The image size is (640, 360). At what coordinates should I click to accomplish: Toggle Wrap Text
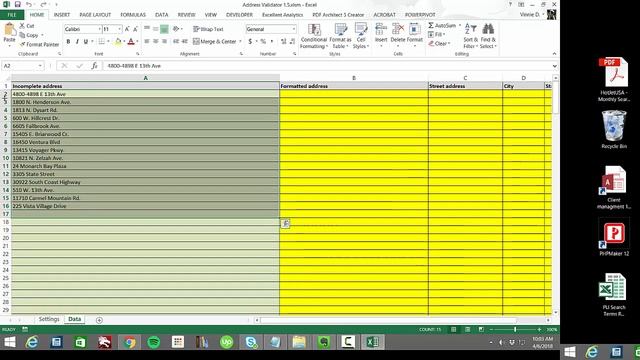[209, 29]
